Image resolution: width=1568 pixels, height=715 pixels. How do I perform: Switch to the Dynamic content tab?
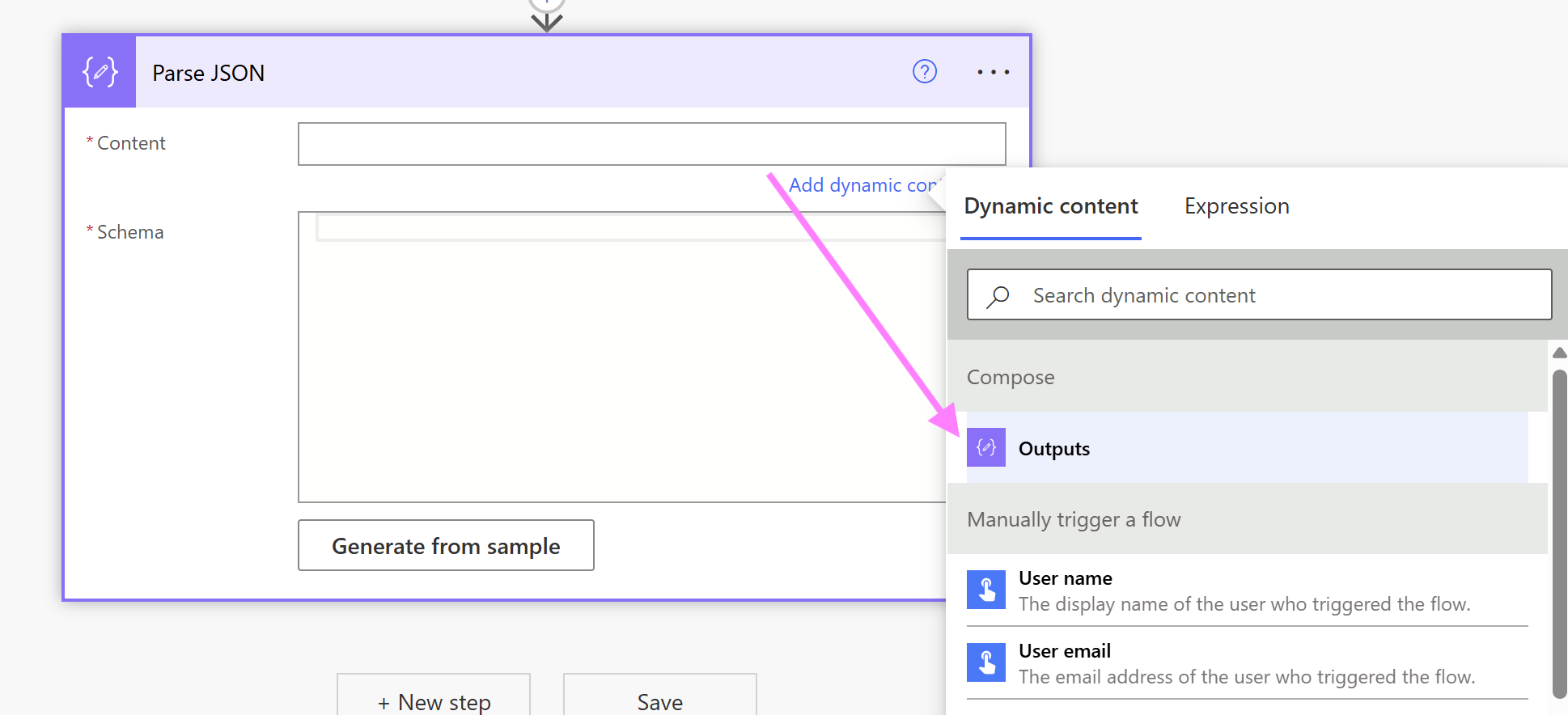[x=1051, y=207]
